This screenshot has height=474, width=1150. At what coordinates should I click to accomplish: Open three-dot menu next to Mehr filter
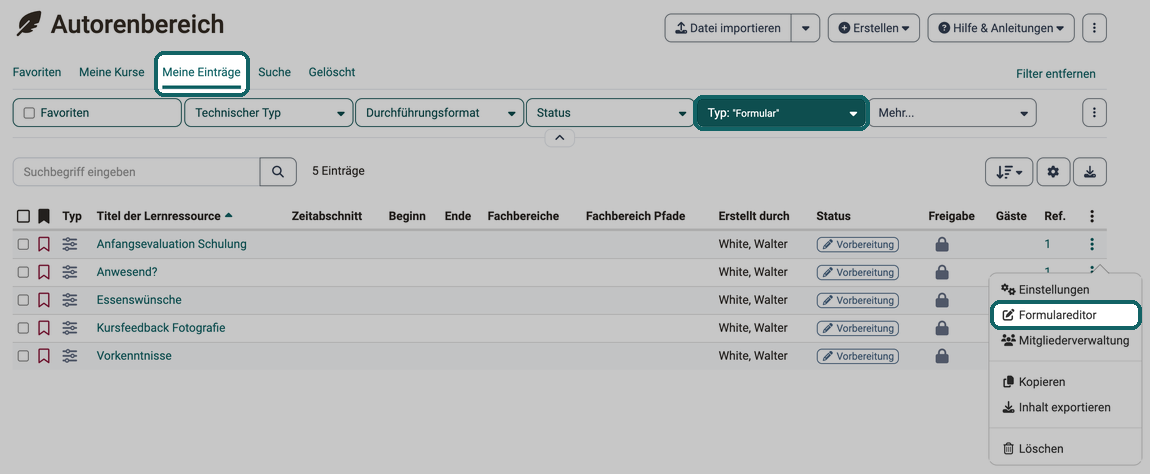click(1094, 113)
